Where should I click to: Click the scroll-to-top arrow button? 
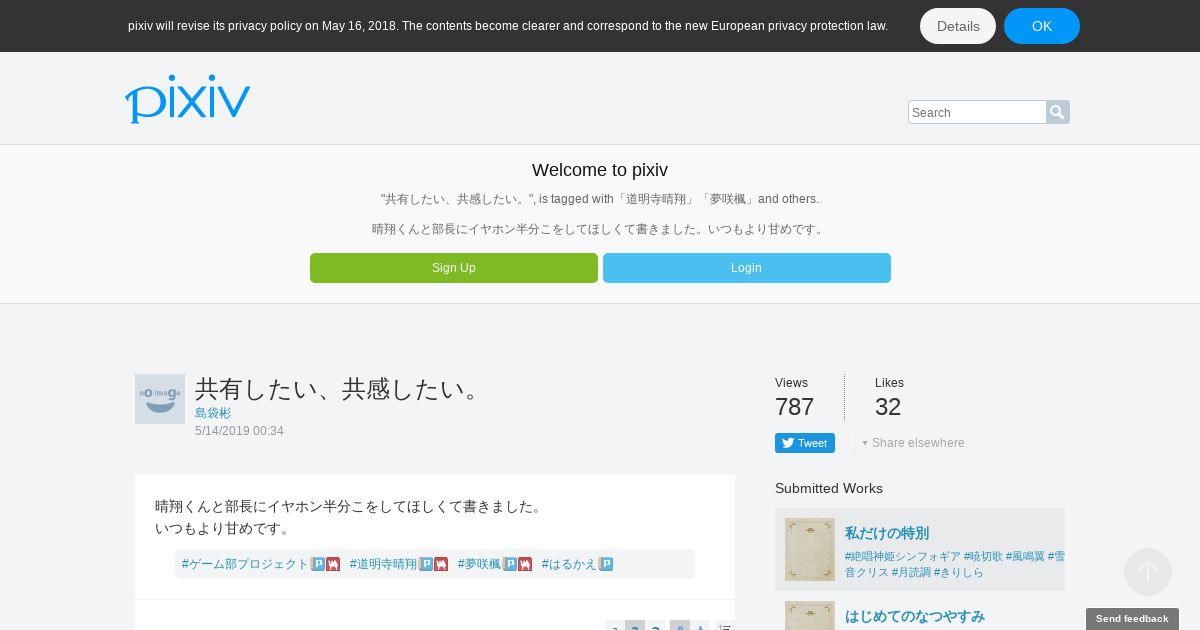pyautogui.click(x=1148, y=572)
